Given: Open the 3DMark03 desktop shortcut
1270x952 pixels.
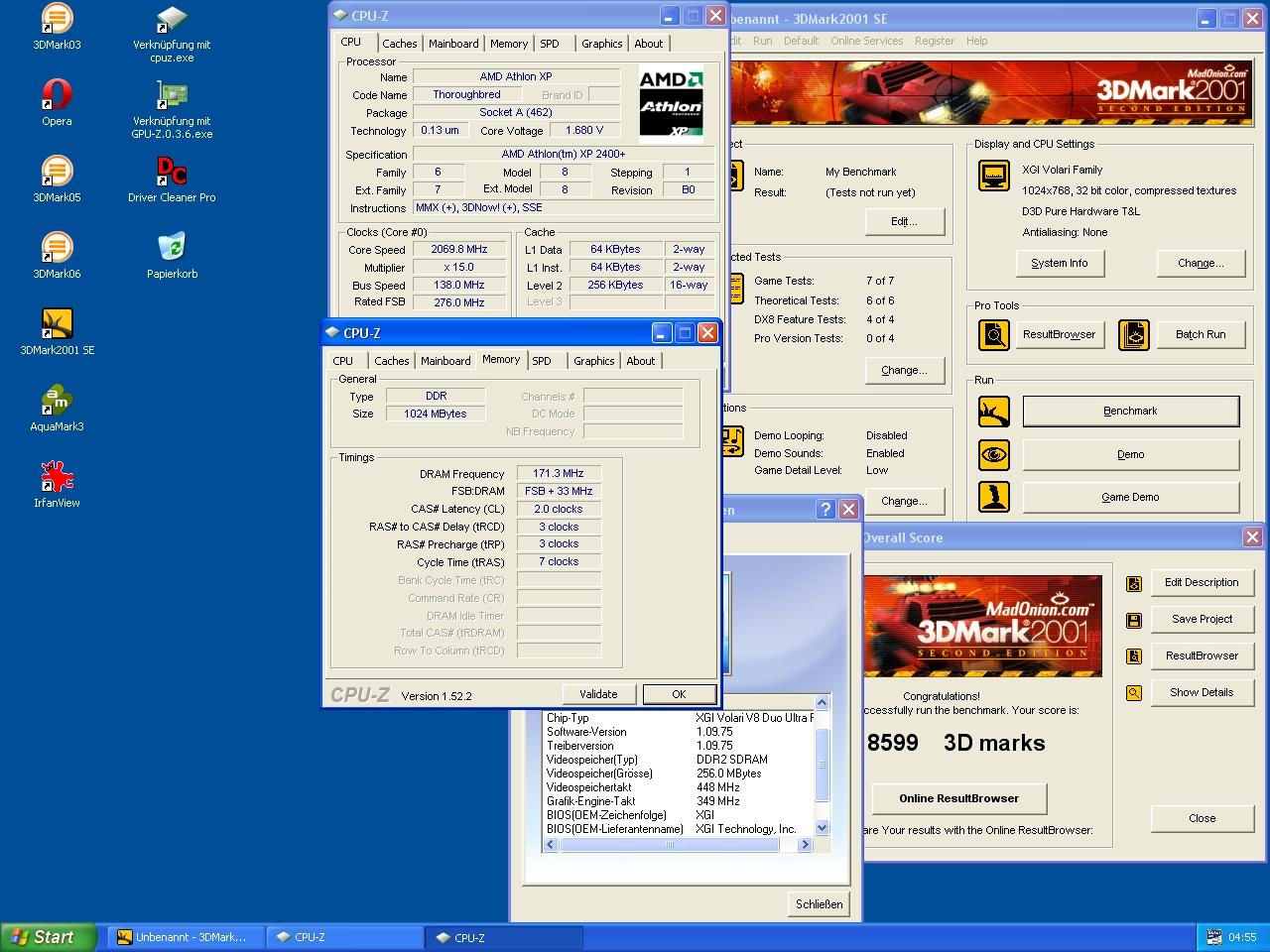Looking at the screenshot, I should 57,26.
